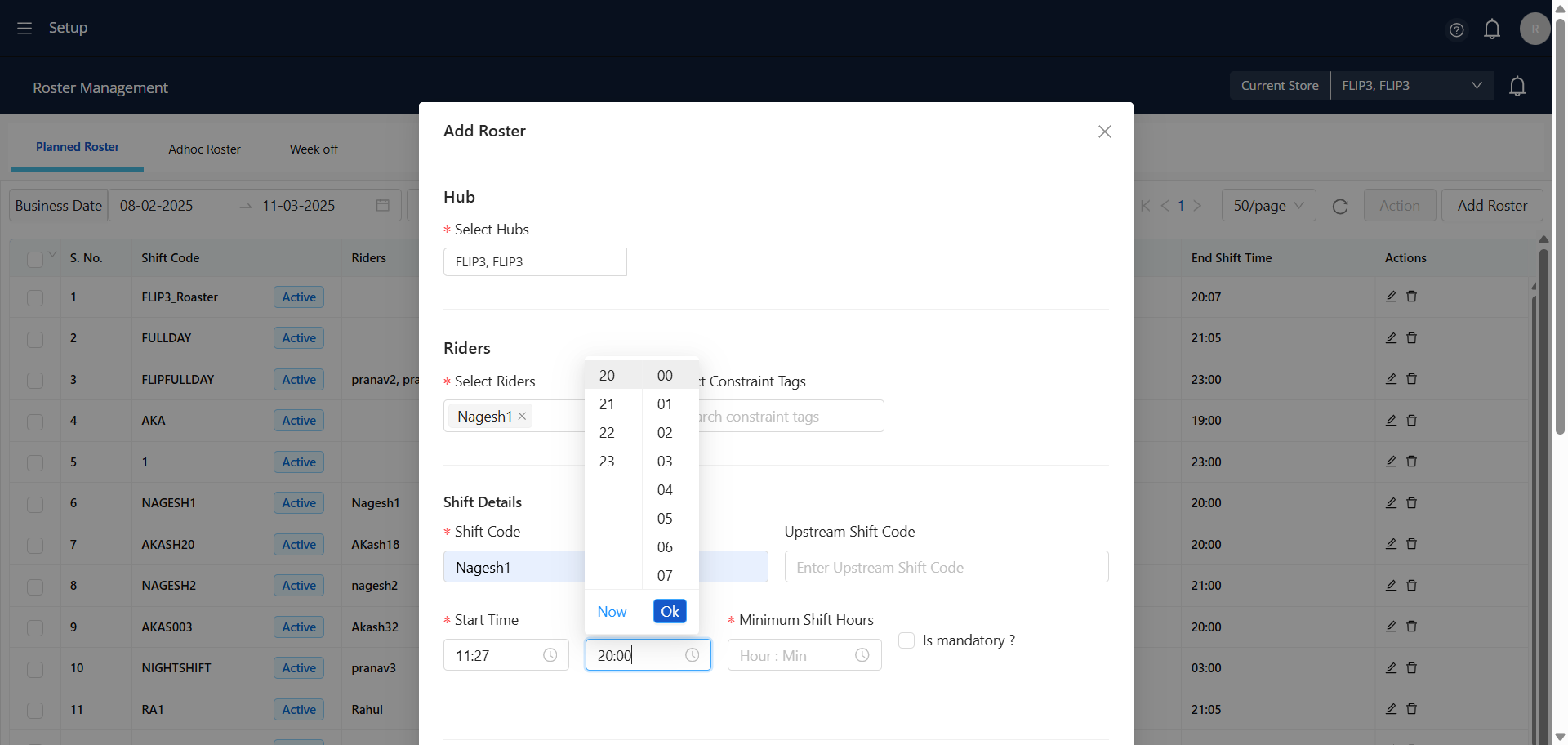Screen dimensions: 1568x745
Task: Open the help question mark icon
Action: [1456, 30]
